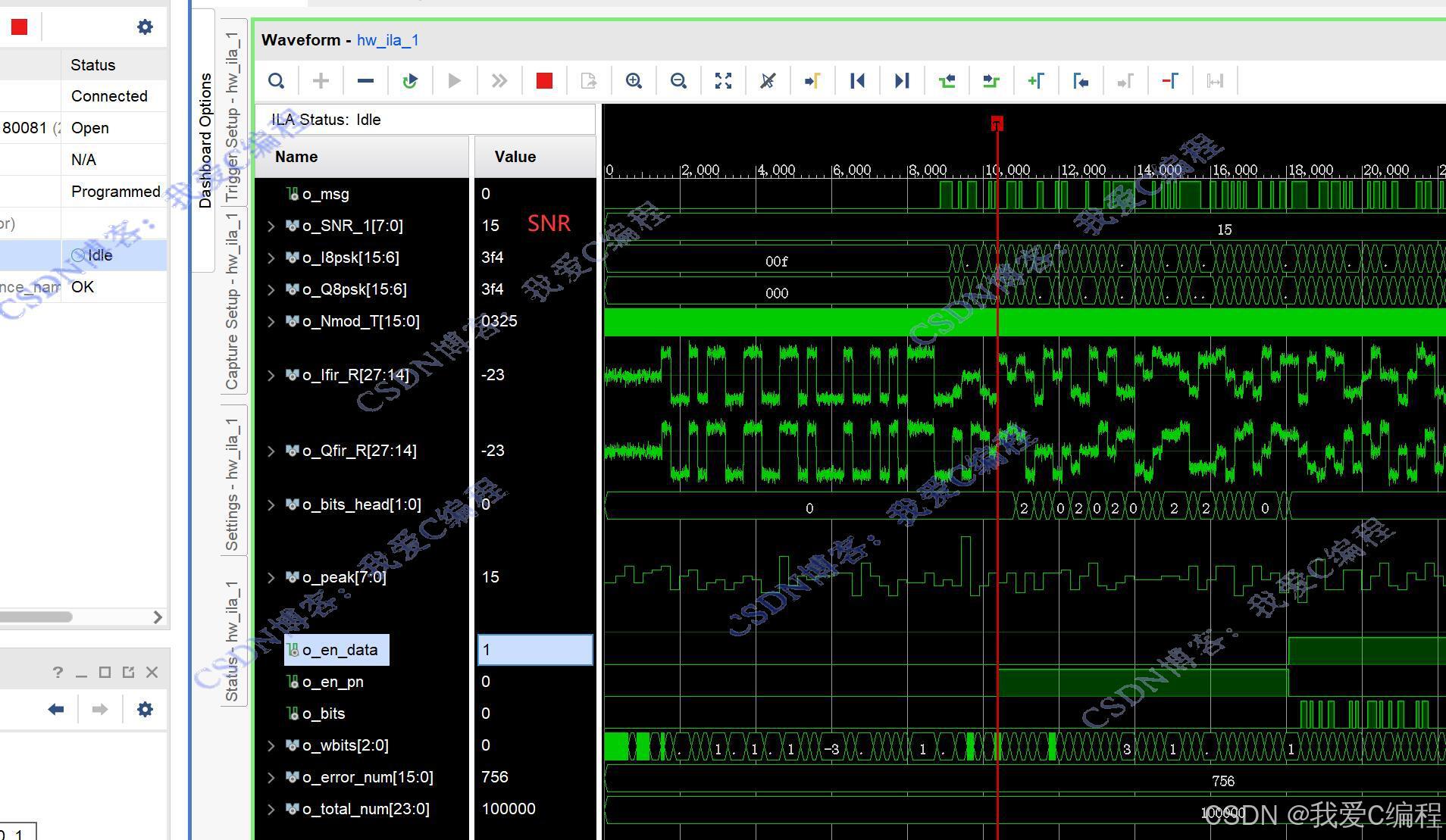Click the forward arrow in lower left panel
The height and width of the screenshot is (840, 1446).
(x=100, y=710)
